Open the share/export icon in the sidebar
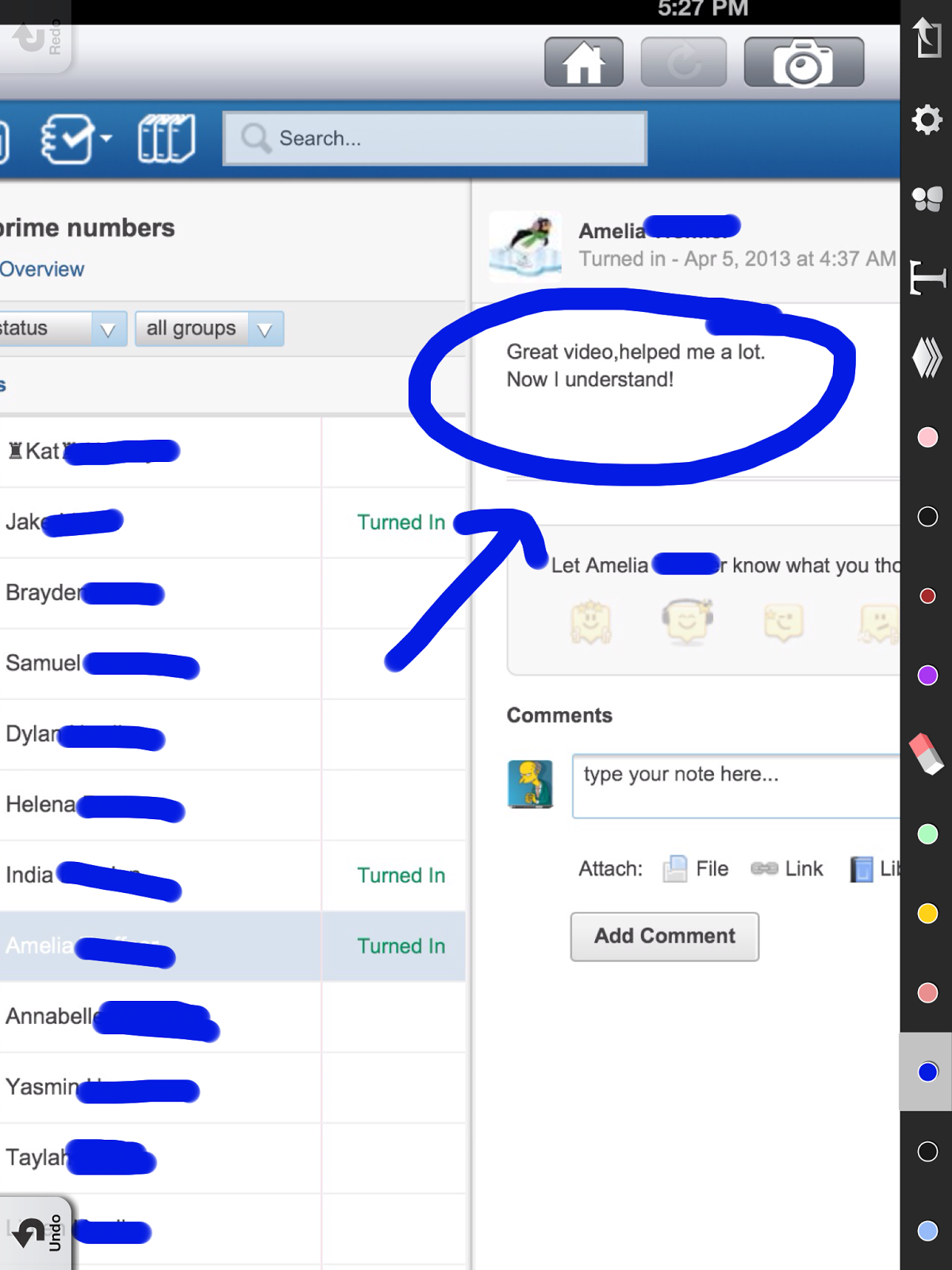 click(927, 38)
